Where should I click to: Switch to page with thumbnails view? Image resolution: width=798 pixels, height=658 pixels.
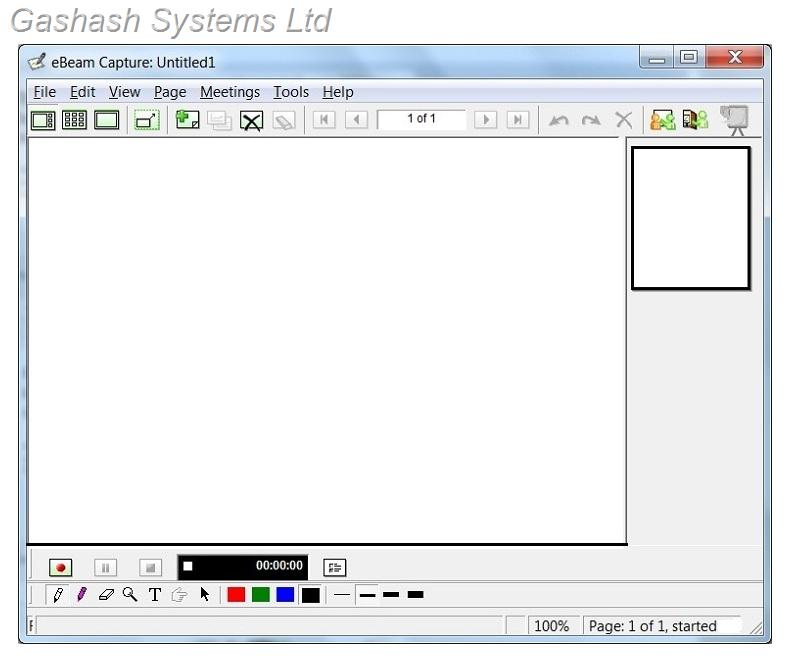point(43,121)
